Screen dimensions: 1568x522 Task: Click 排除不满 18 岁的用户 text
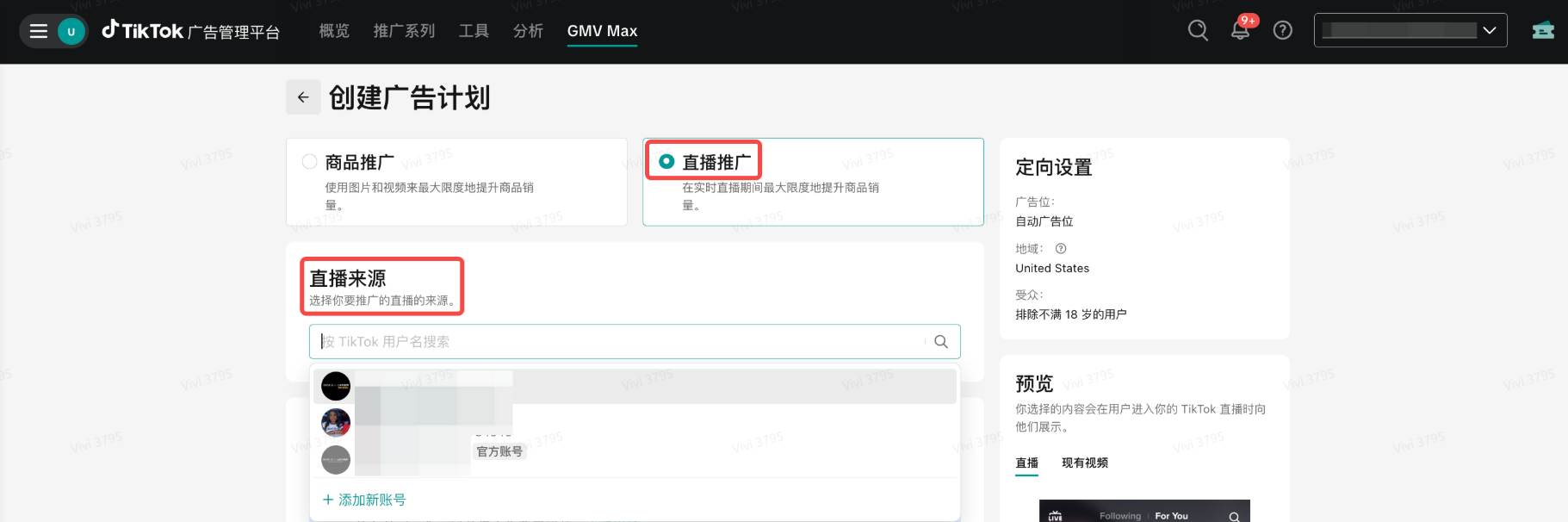(1071, 314)
